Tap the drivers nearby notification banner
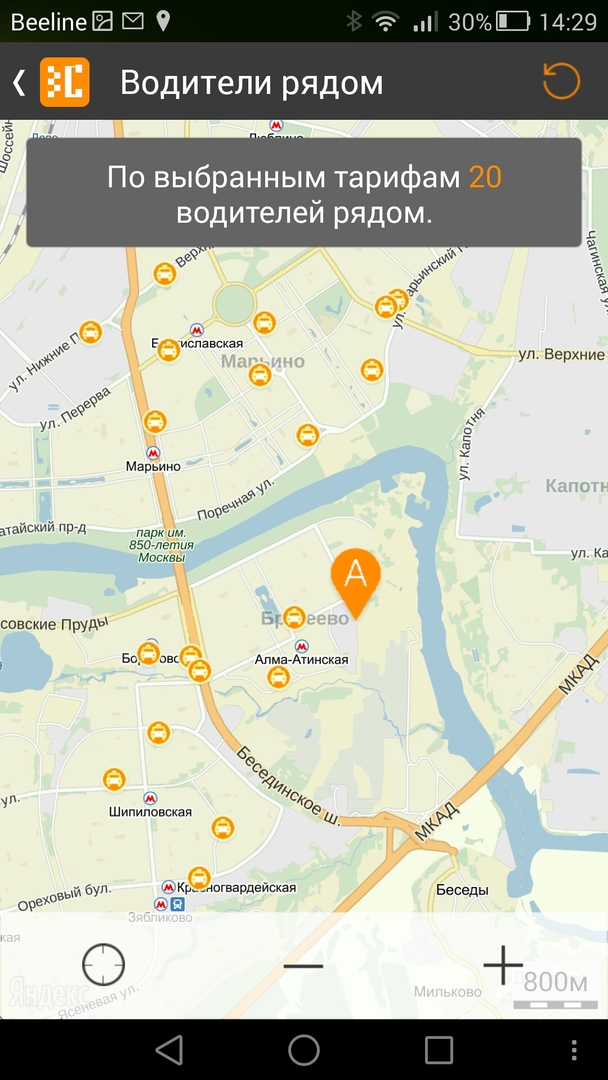The height and width of the screenshot is (1080, 608). 304,192
